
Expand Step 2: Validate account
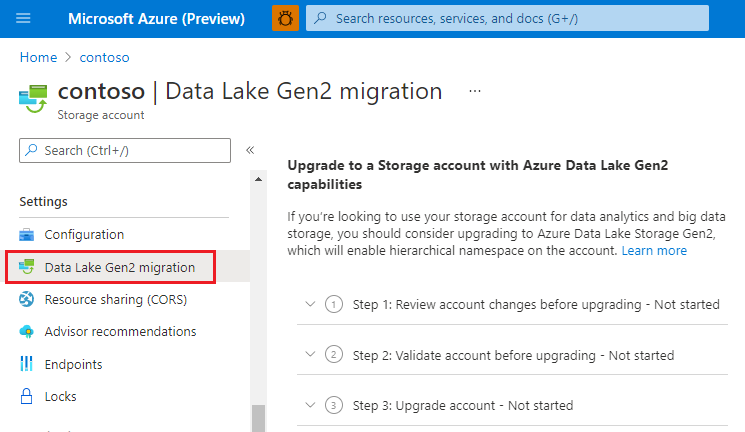pos(310,355)
